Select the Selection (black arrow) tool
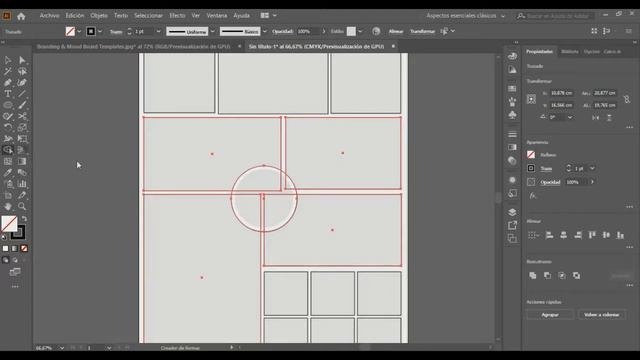 coord(8,60)
